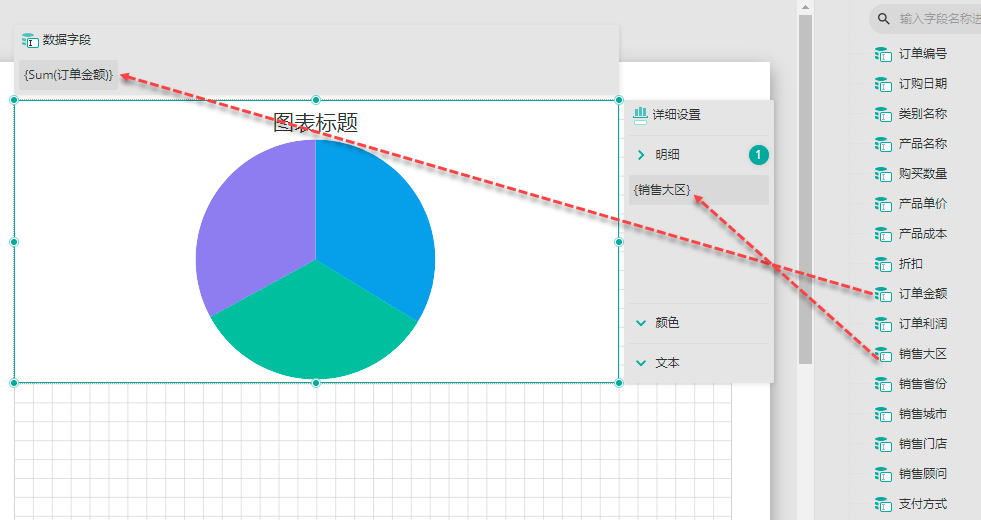Screen dimensions: 981x520
Task: Expand the 颜色 section
Action: (641, 323)
